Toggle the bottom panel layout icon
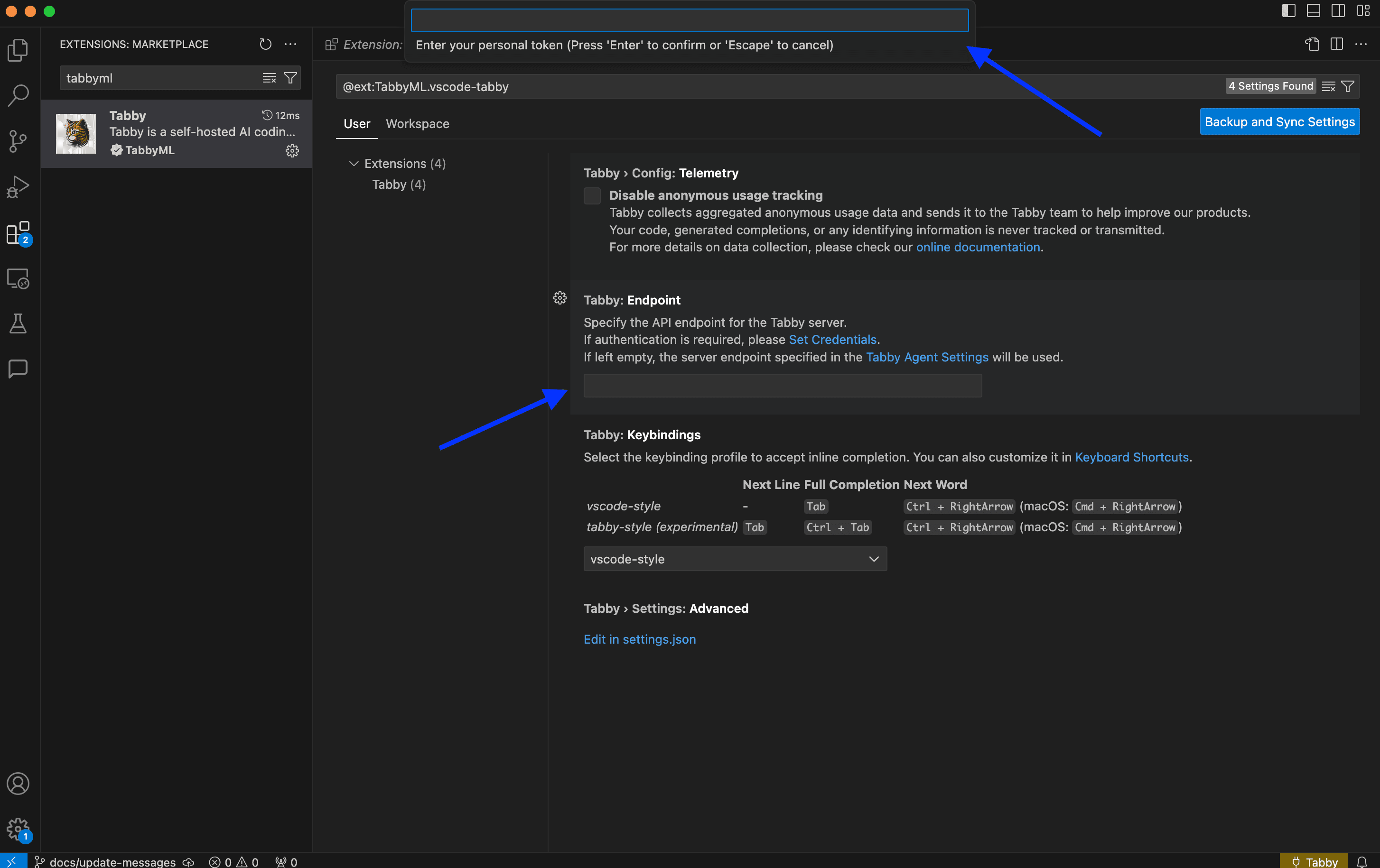The image size is (1380, 868). click(x=1313, y=11)
